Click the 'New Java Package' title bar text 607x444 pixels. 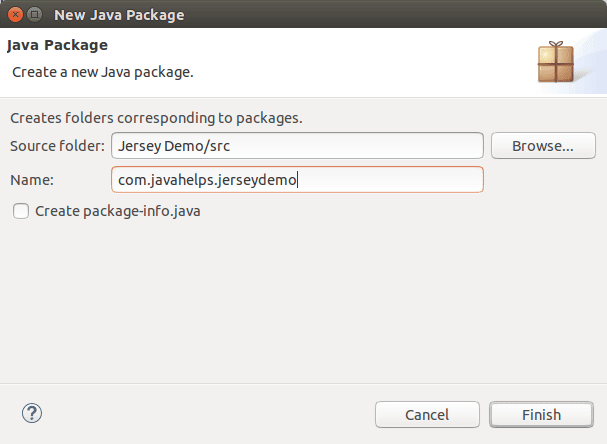119,15
